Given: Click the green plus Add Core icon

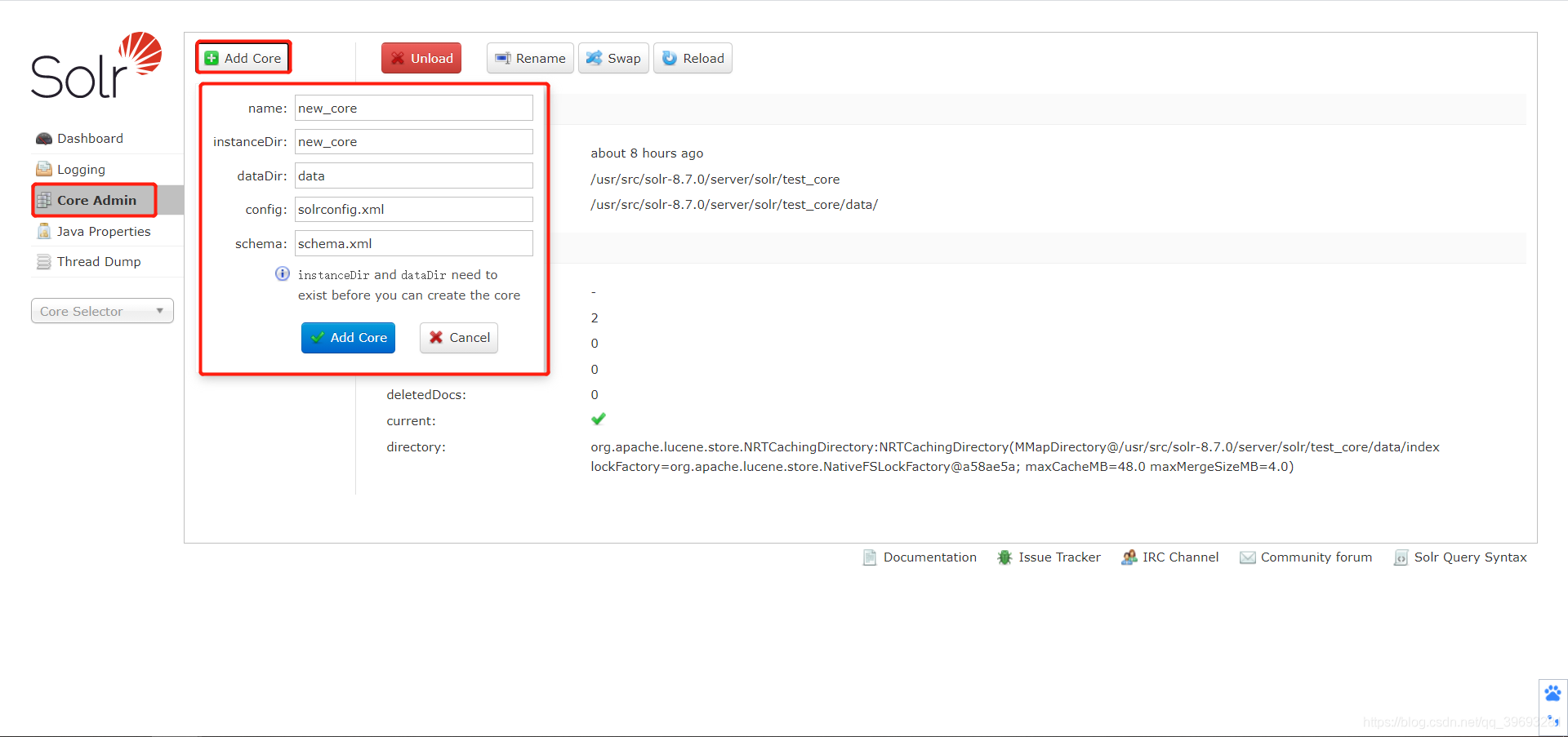Looking at the screenshot, I should pyautogui.click(x=212, y=58).
